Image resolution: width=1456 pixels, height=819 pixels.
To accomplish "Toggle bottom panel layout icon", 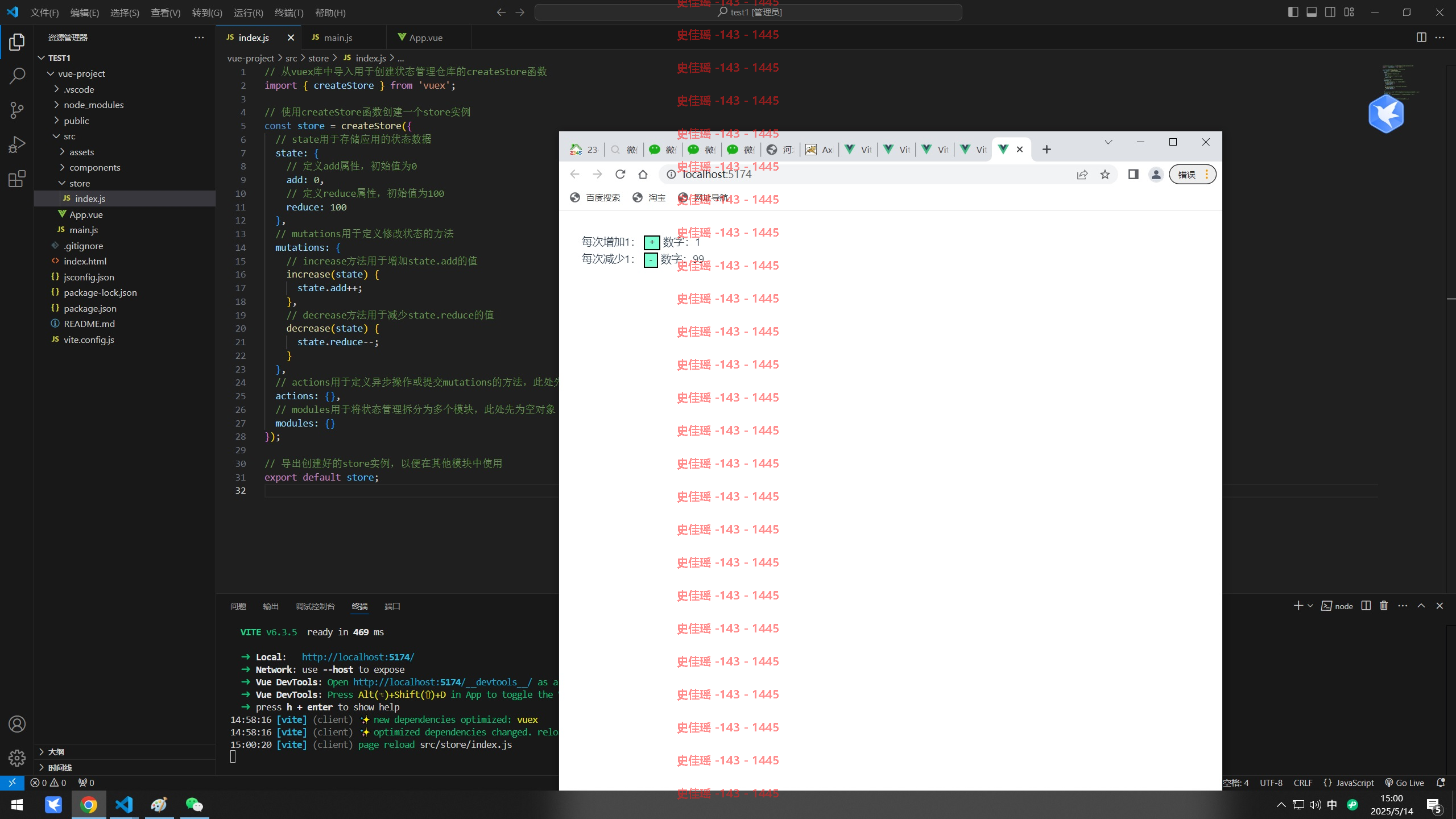I will coord(1312,13).
